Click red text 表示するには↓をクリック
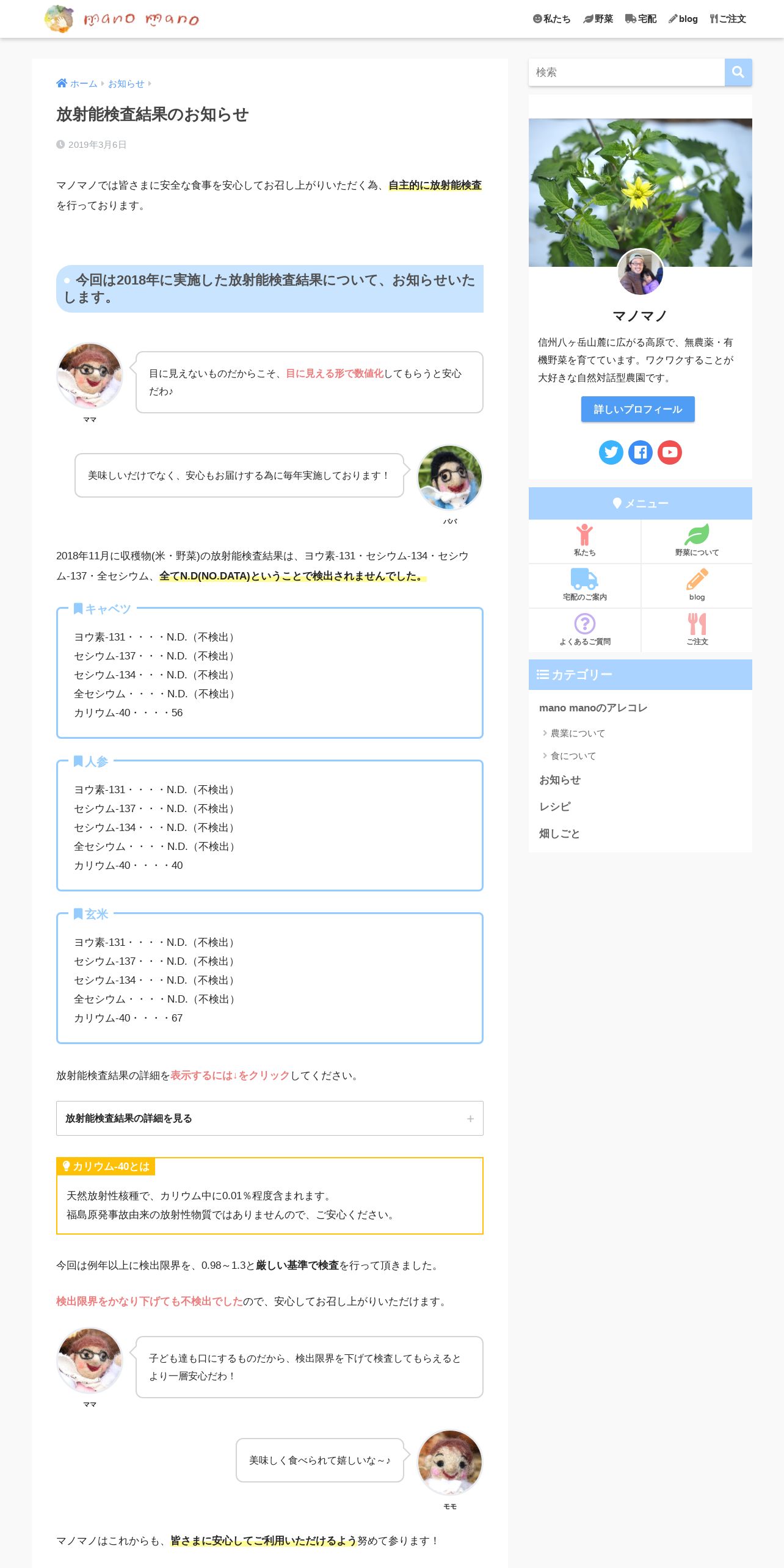The image size is (784, 1568). click(x=230, y=1075)
